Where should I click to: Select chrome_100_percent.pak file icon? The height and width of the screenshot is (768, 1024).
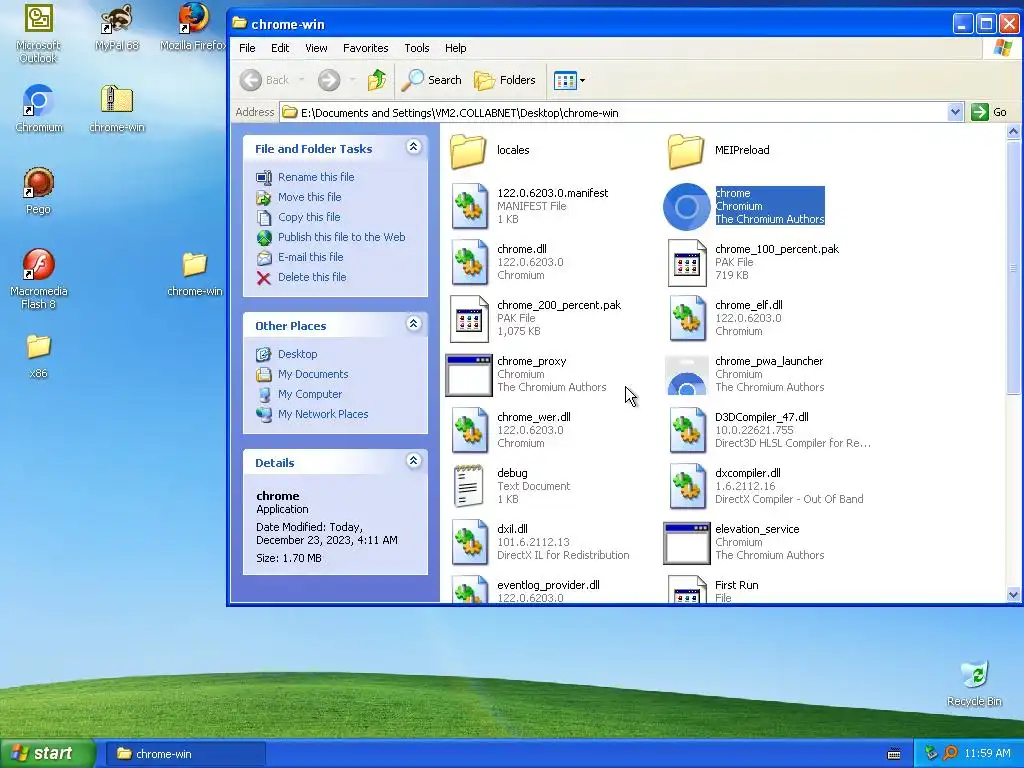[x=686, y=263]
